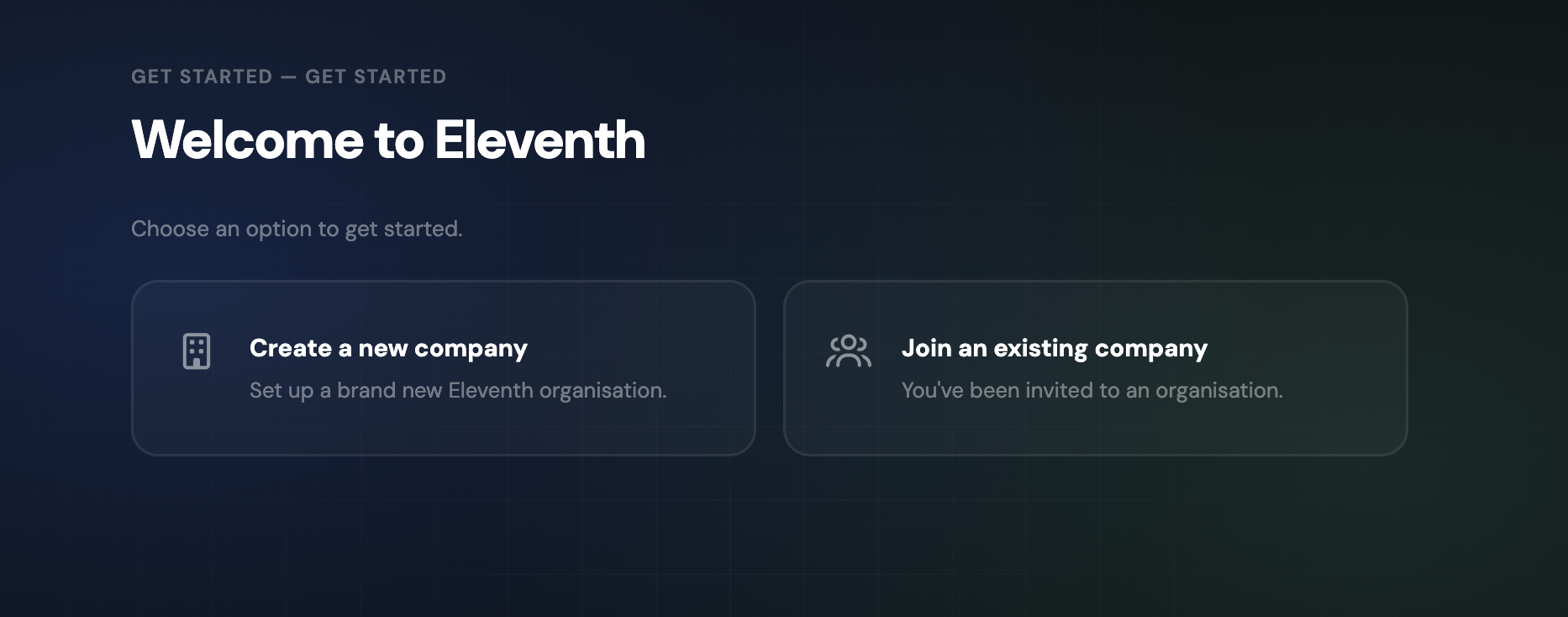Click the people group icon
This screenshot has width=1568, height=617.
849,351
